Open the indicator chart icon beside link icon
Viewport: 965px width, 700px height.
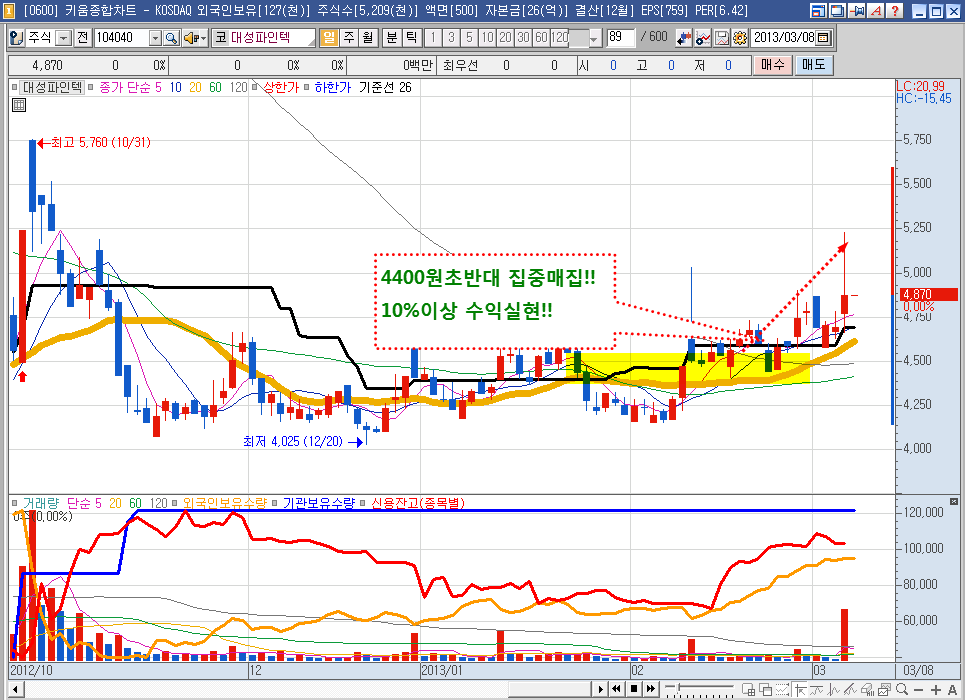pyautogui.click(x=703, y=38)
